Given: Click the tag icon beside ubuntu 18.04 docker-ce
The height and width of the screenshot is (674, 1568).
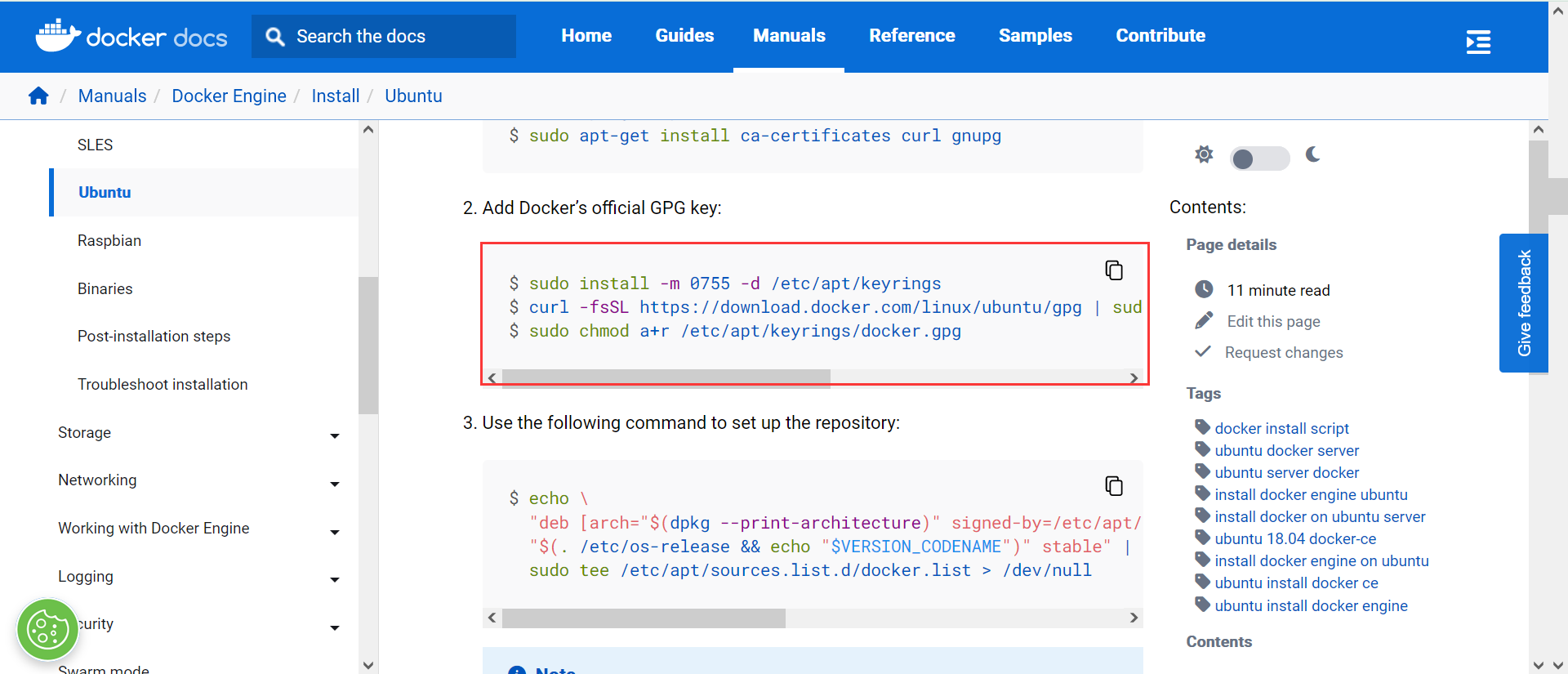Looking at the screenshot, I should [x=1202, y=537].
